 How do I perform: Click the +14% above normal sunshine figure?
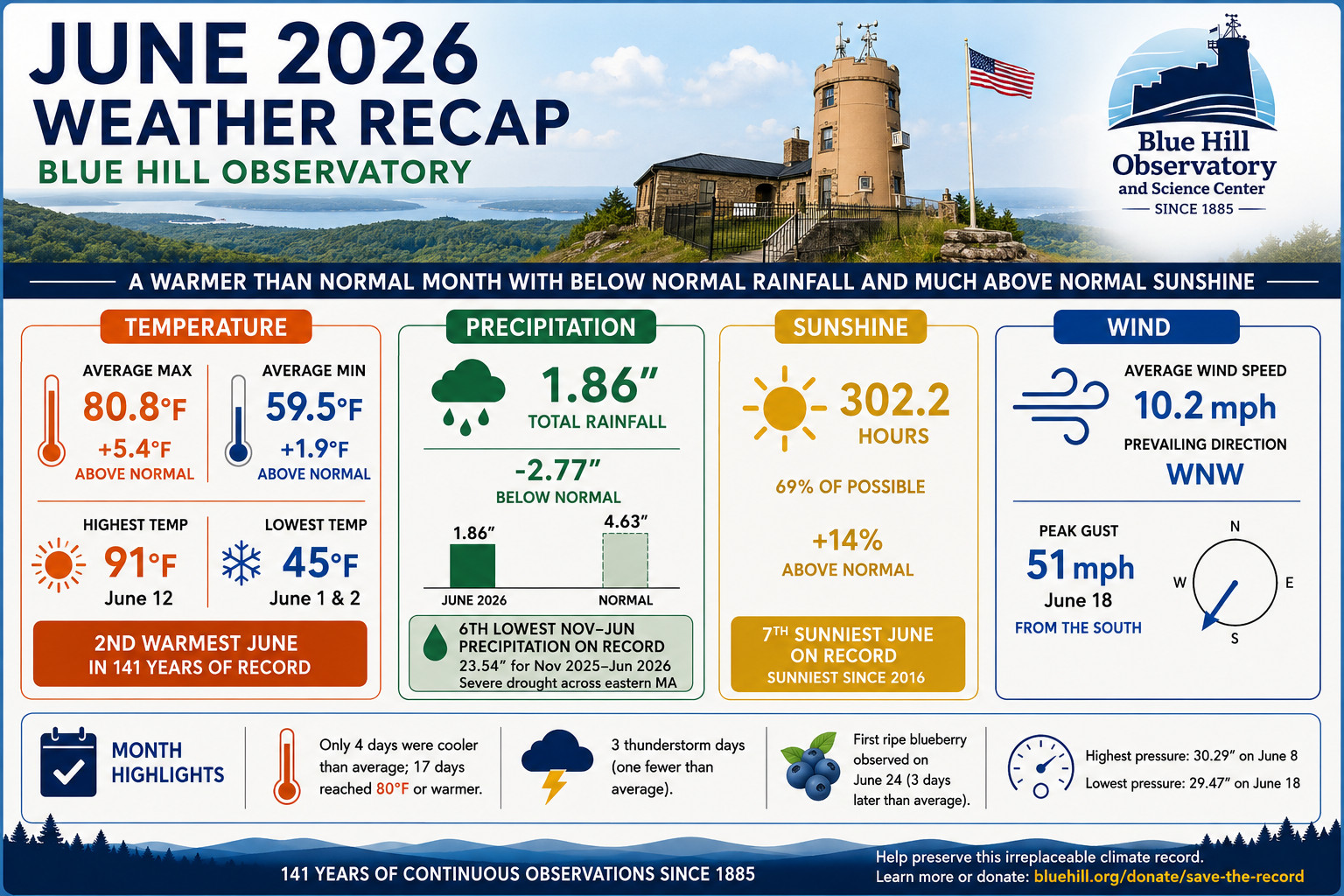847,541
